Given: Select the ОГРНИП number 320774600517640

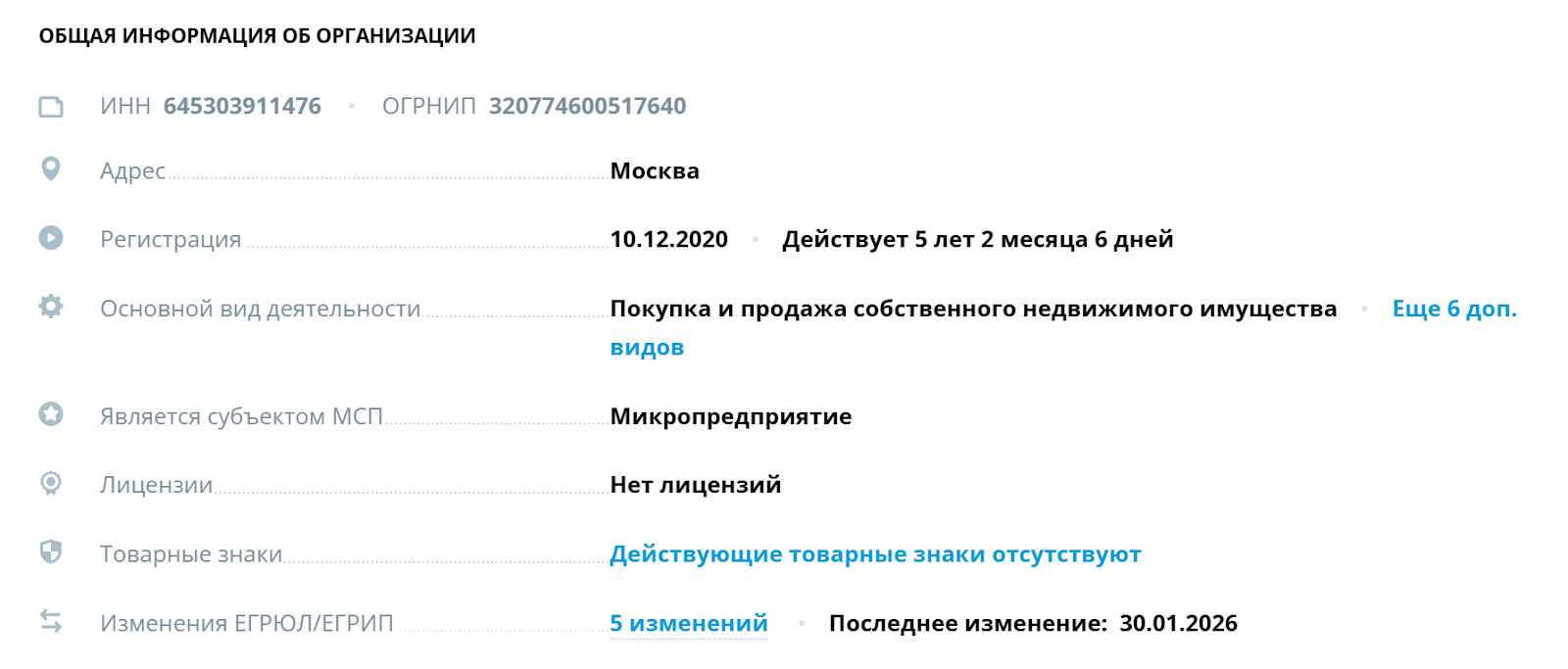Looking at the screenshot, I should pyautogui.click(x=588, y=105).
